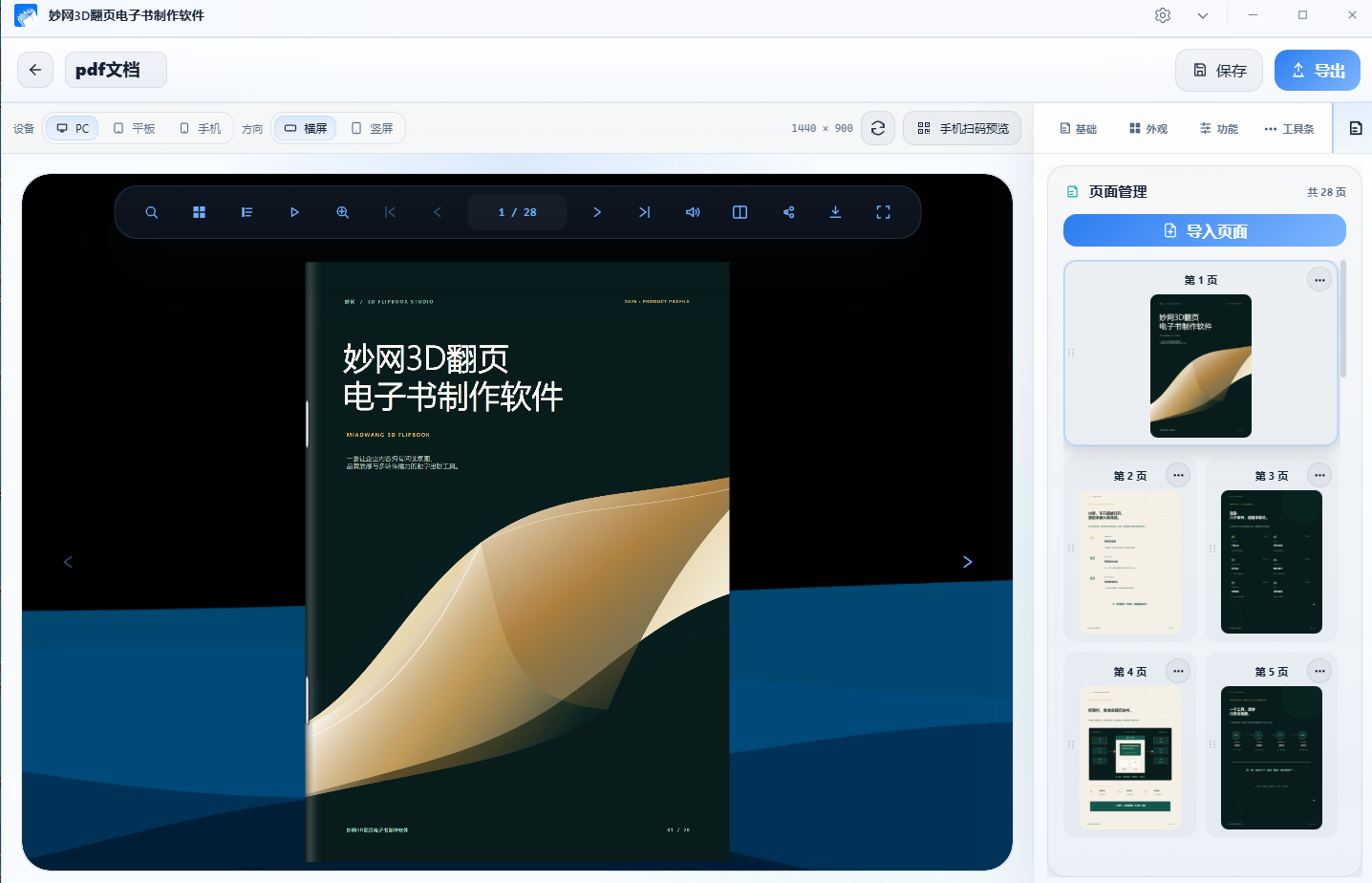Choose 竖屏 orientation
Screen dimensions: 1372x883
372,128
